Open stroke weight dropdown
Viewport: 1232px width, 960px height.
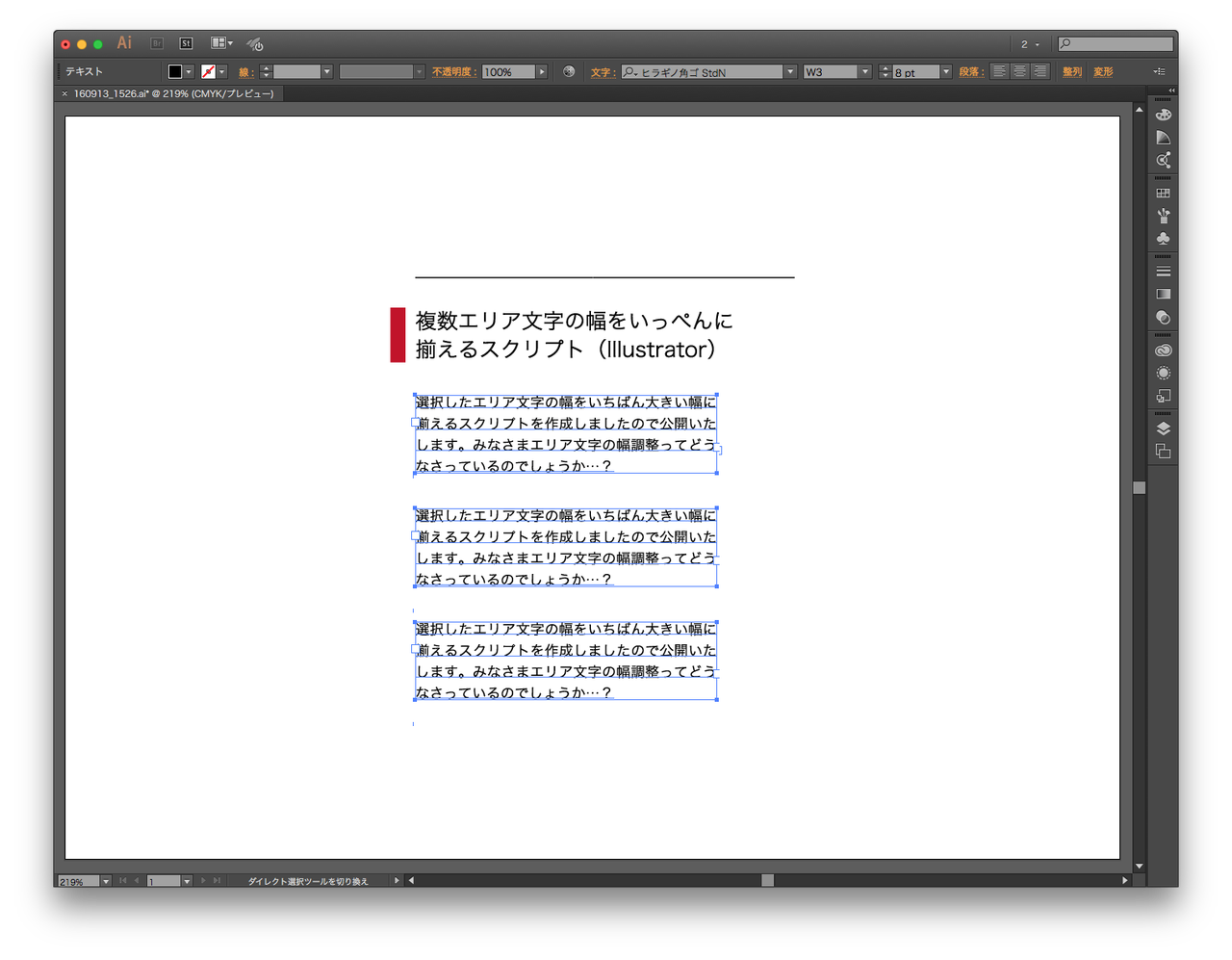pos(327,72)
